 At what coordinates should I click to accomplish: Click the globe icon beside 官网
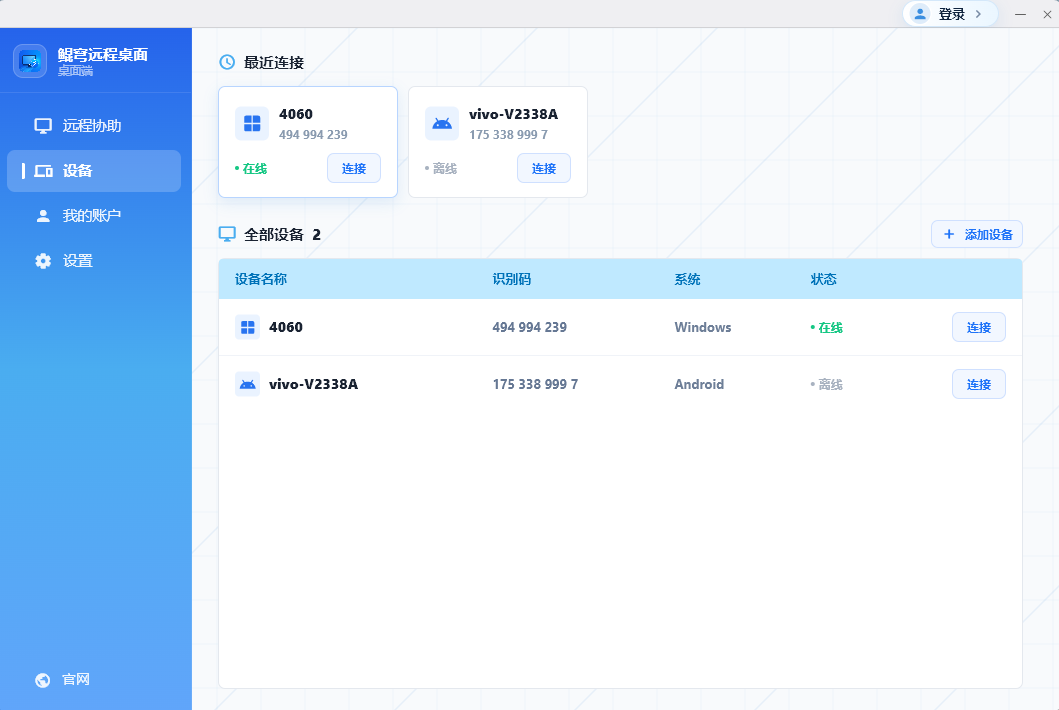pos(43,680)
